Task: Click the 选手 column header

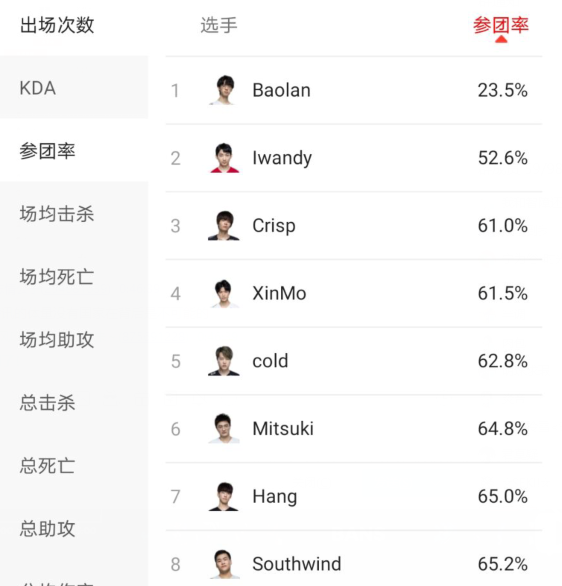Action: pyautogui.click(x=219, y=25)
